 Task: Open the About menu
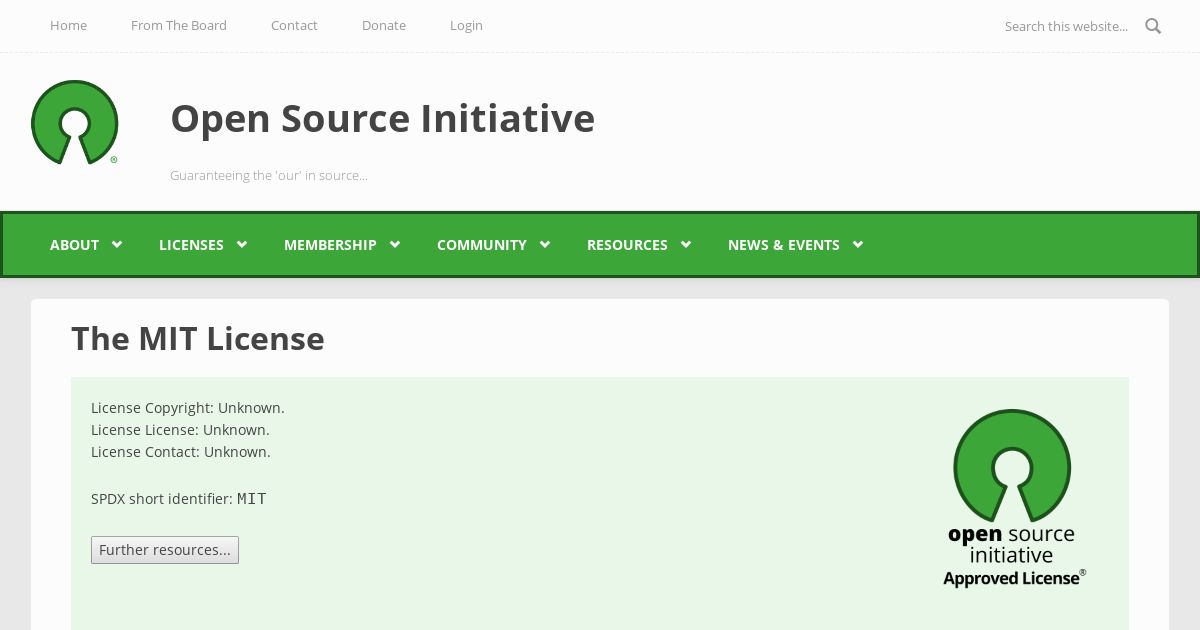coord(74,245)
